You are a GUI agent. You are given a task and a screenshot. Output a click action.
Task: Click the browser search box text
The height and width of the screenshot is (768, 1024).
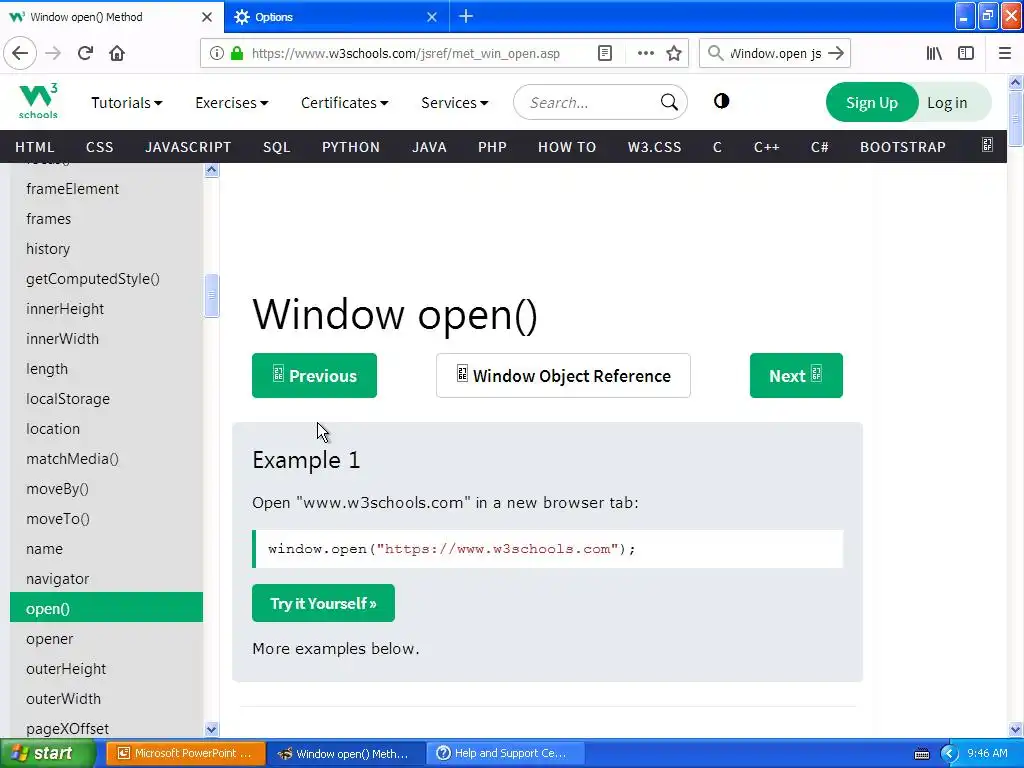775,54
